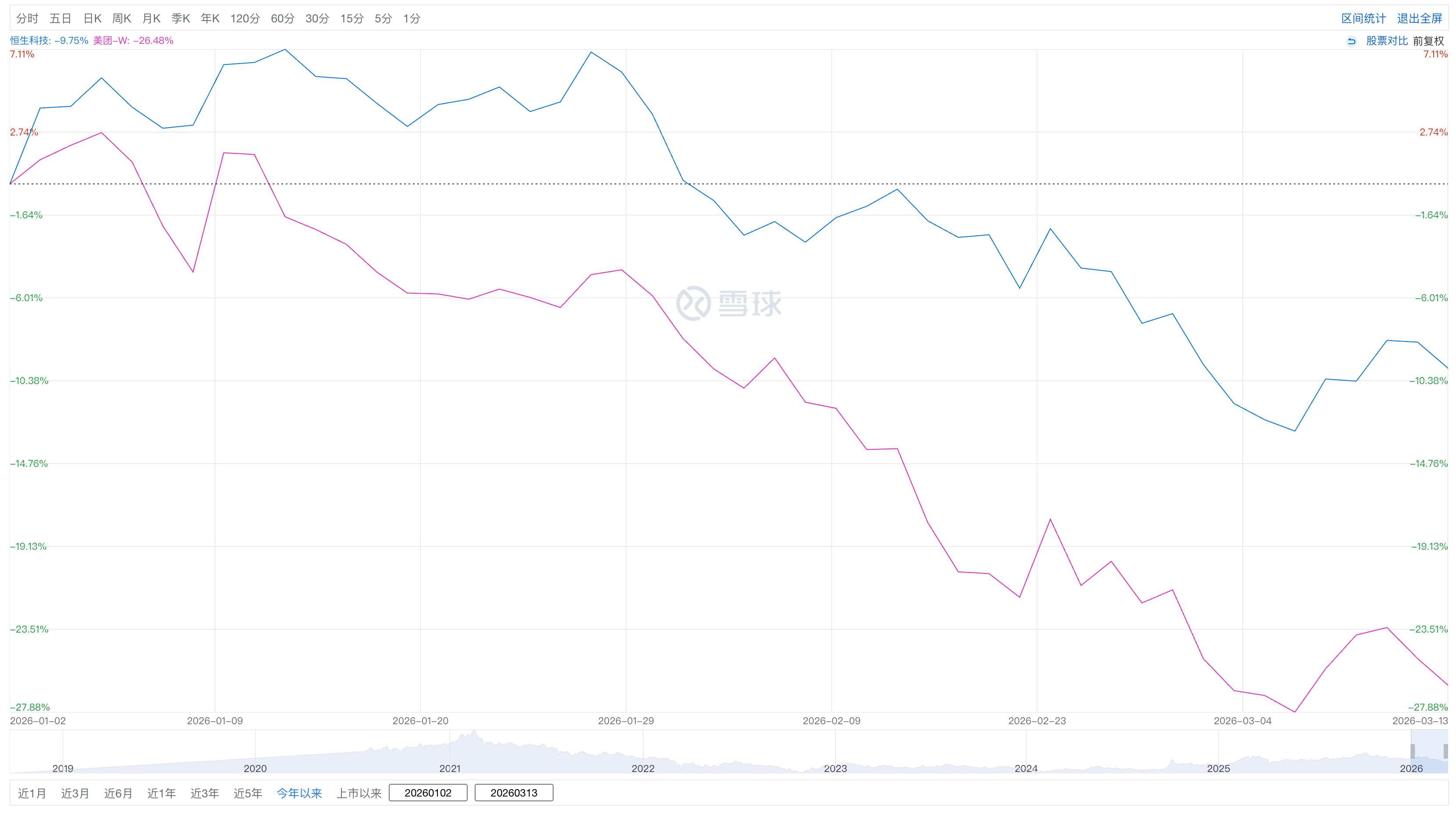Image resolution: width=1456 pixels, height=818 pixels.
Task: Exit fullscreen via 退出全屏
Action: [x=1419, y=19]
